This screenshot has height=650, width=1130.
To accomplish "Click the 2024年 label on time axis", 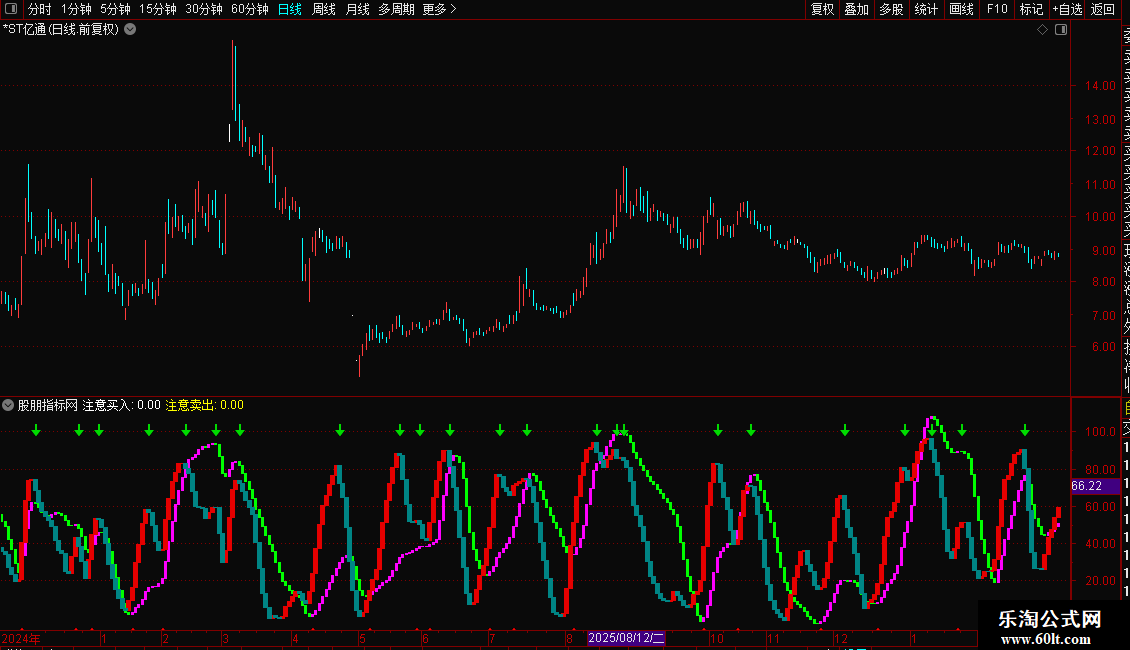I will 21,638.
